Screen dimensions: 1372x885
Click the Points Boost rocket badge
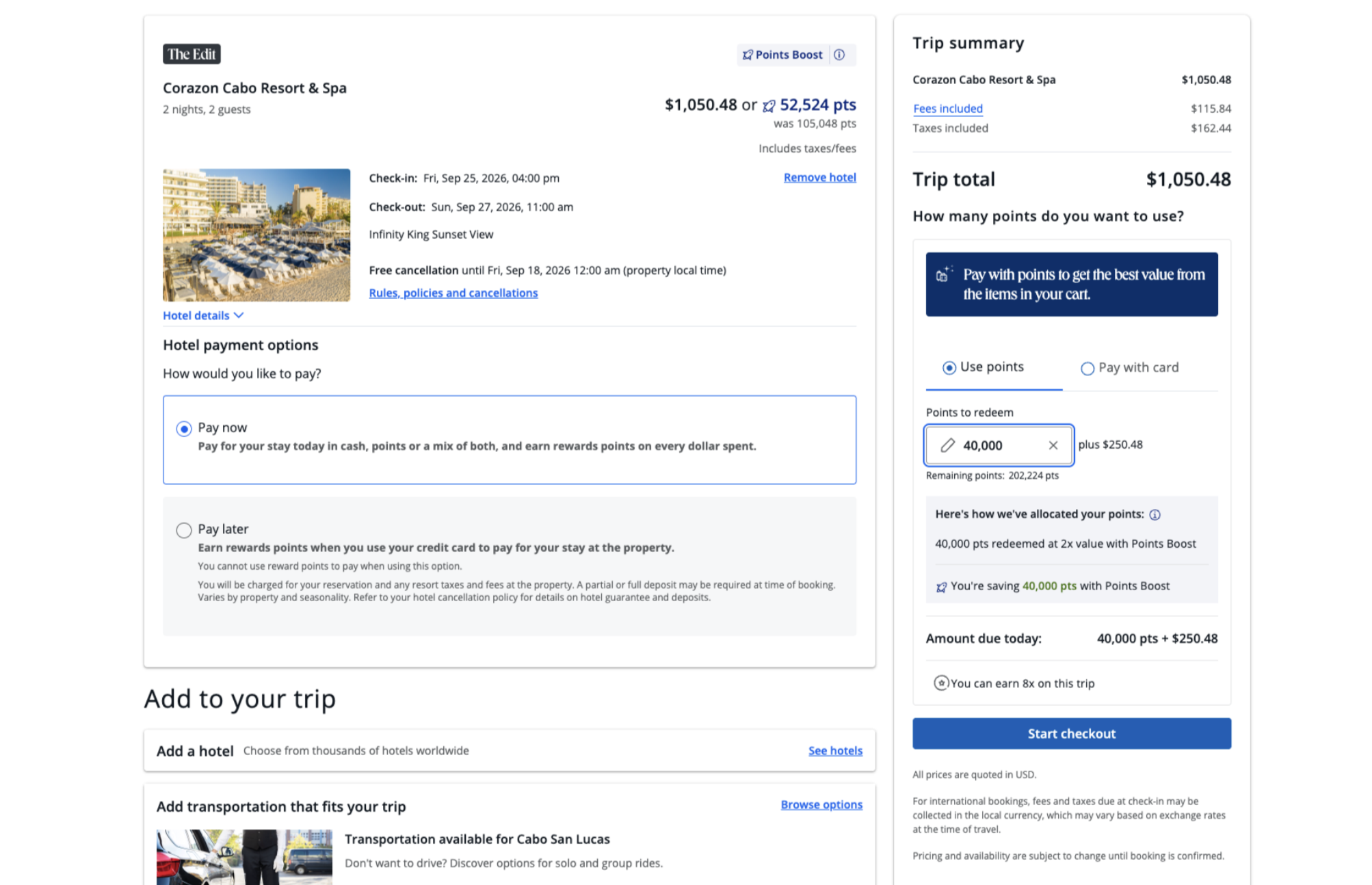coord(782,55)
